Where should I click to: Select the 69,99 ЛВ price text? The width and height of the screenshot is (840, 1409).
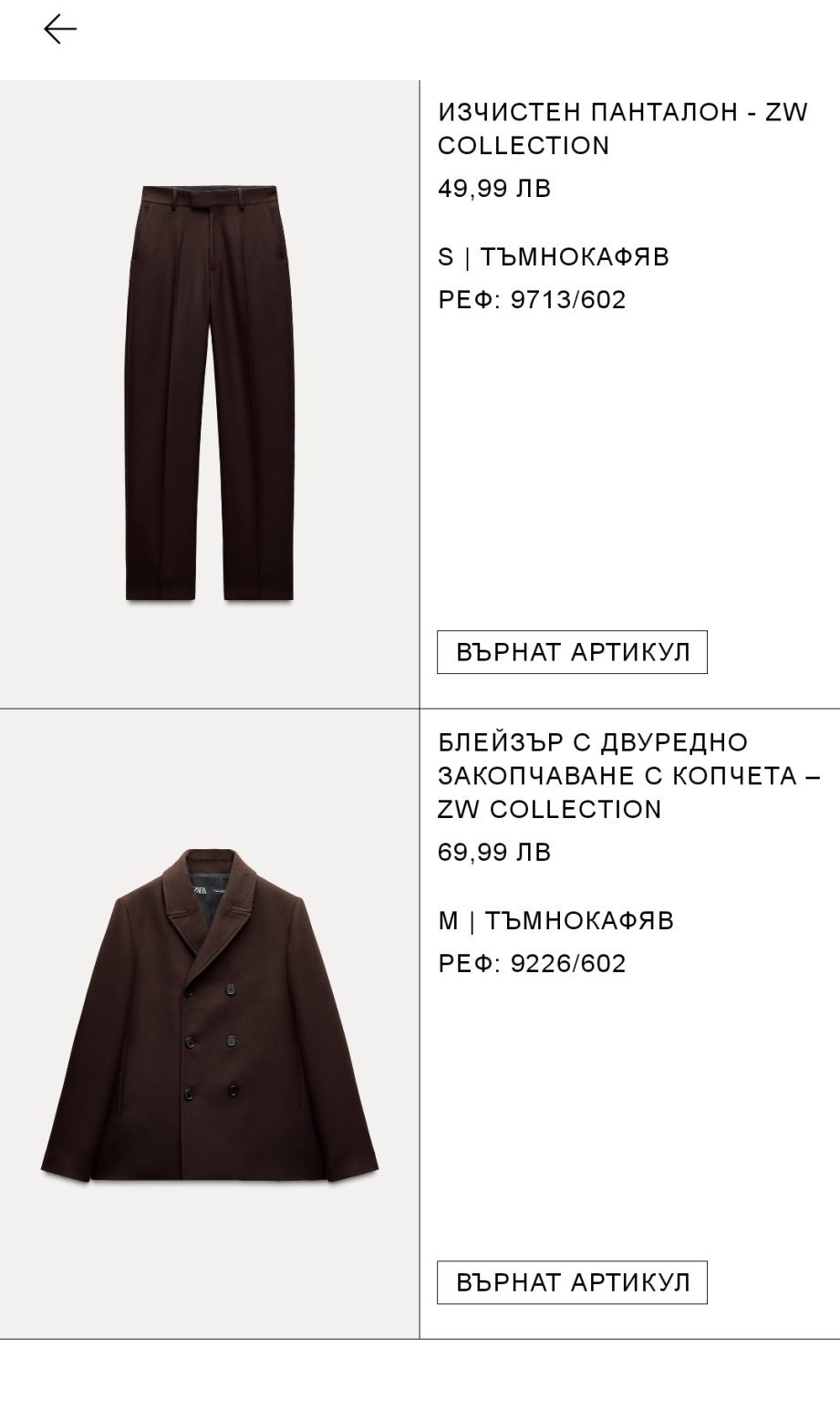click(x=494, y=853)
